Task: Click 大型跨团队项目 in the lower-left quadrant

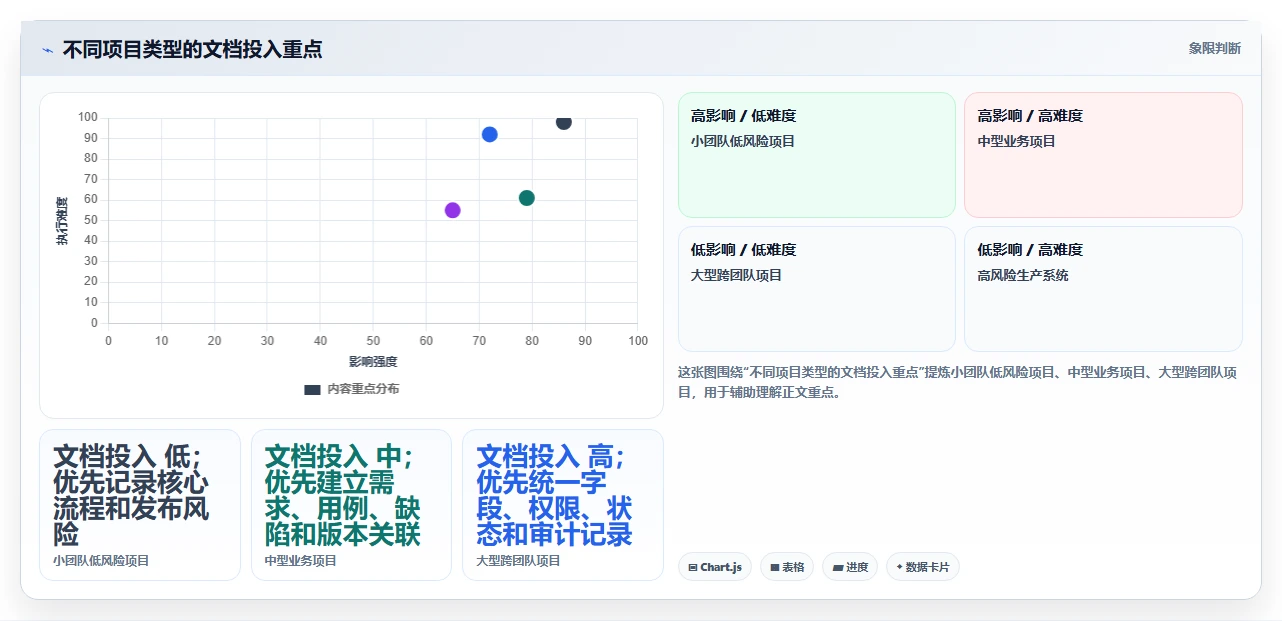Action: click(736, 275)
